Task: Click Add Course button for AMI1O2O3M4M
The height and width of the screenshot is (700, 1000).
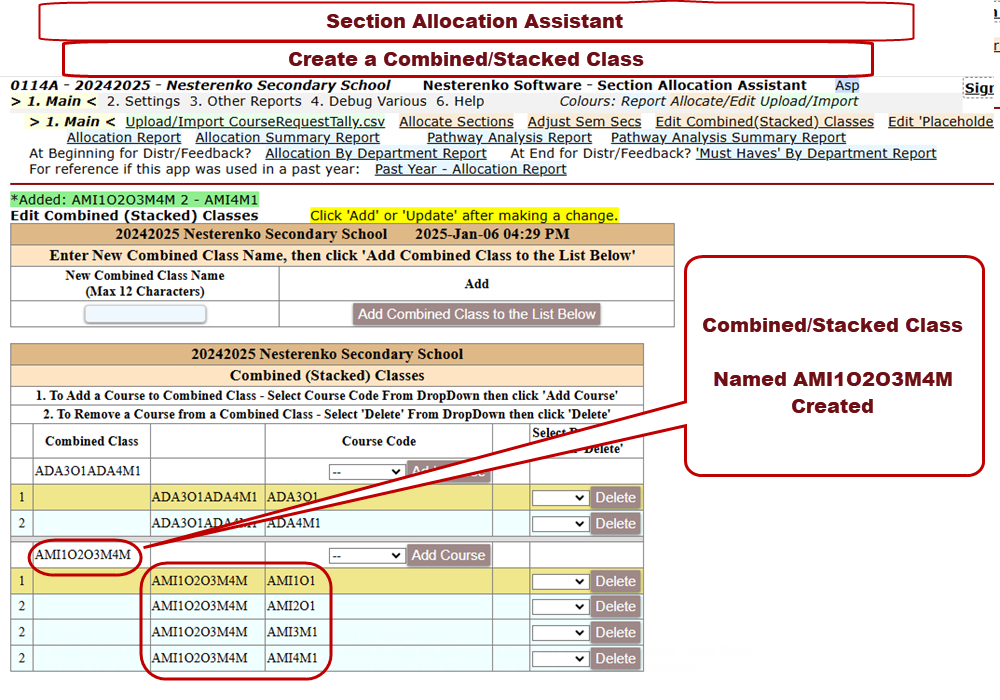Action: click(x=448, y=556)
